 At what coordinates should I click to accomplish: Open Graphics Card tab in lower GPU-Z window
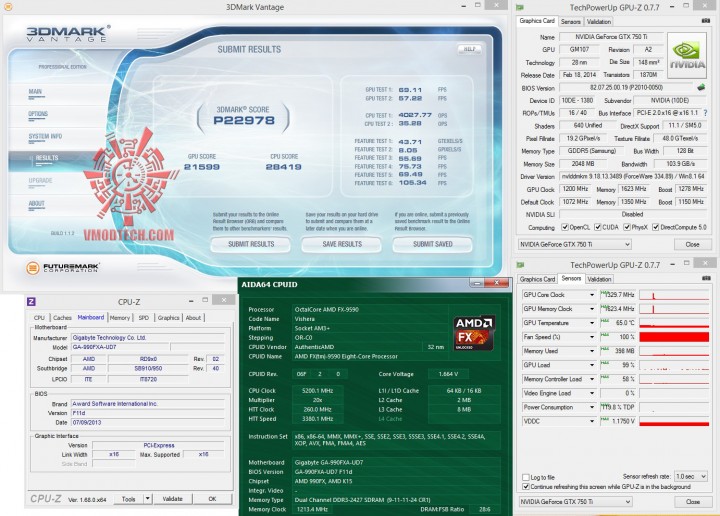click(x=537, y=279)
